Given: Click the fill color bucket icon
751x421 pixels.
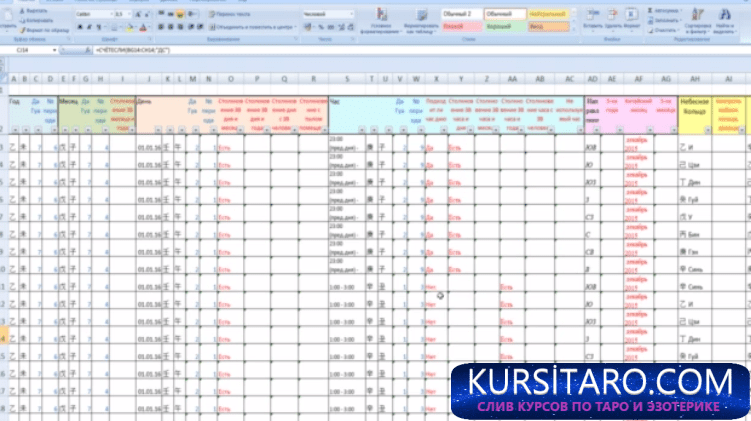Looking at the screenshot, I should click(131, 27).
